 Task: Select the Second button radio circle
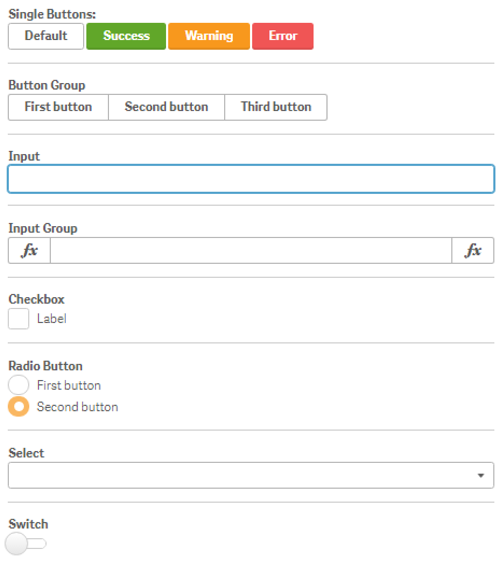click(x=19, y=407)
